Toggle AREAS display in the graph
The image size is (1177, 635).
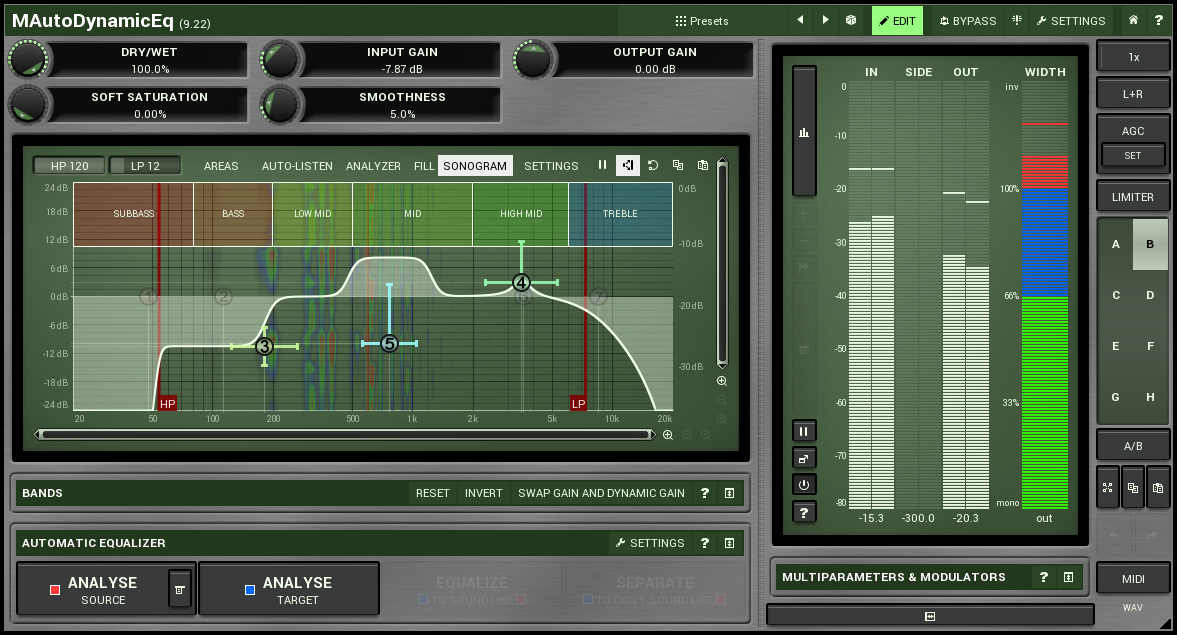pyautogui.click(x=221, y=166)
